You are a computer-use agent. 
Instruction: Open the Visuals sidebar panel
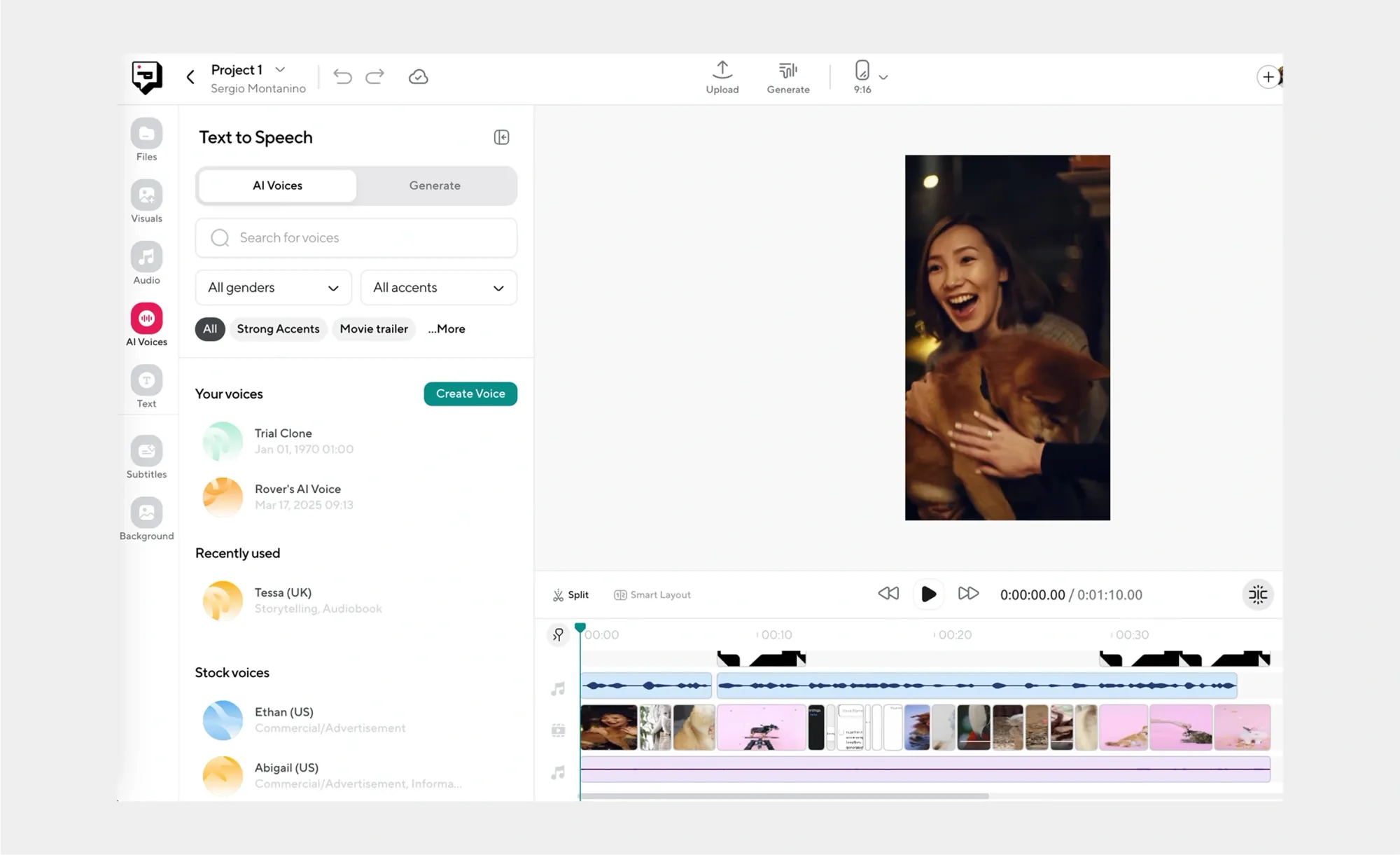[146, 196]
